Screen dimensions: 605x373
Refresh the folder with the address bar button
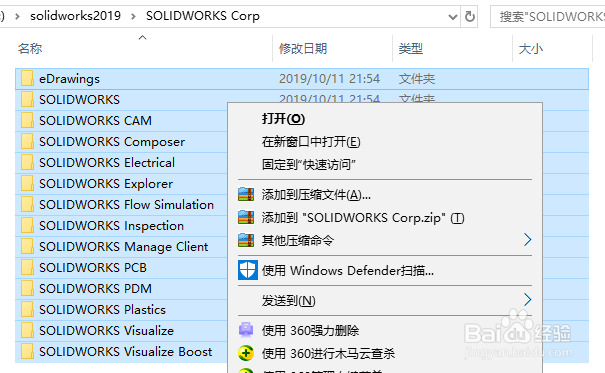click(x=470, y=16)
